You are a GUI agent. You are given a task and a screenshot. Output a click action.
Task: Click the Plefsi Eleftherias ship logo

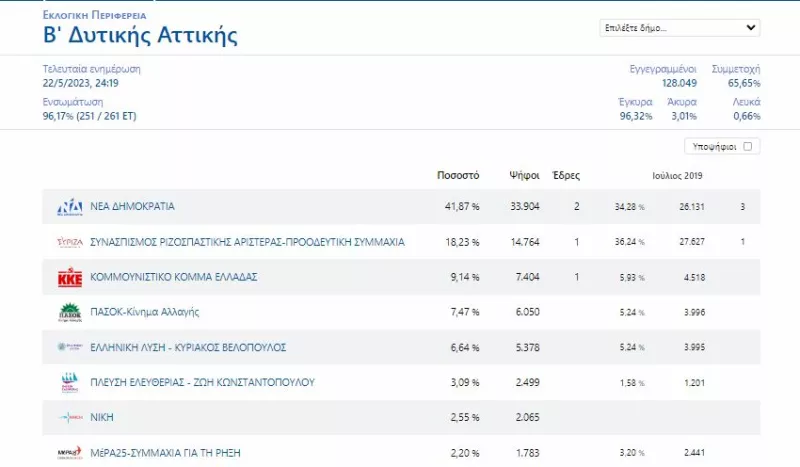pyautogui.click(x=69, y=382)
